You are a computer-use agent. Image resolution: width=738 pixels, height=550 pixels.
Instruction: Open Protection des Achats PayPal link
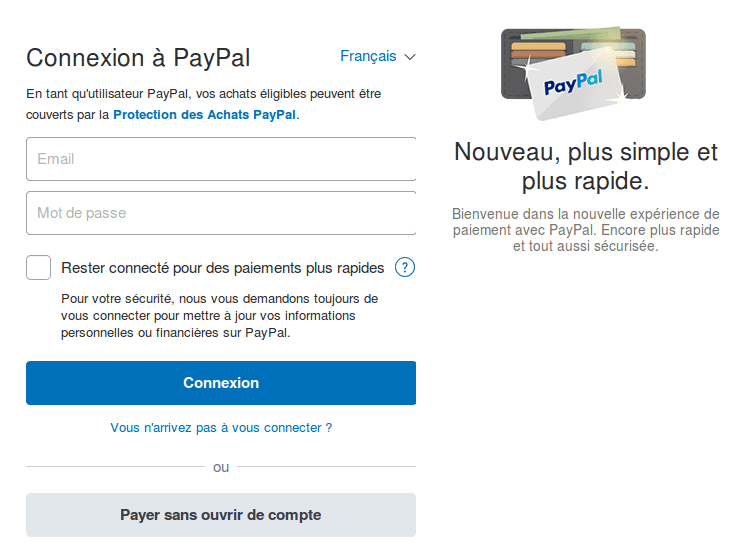pos(205,115)
